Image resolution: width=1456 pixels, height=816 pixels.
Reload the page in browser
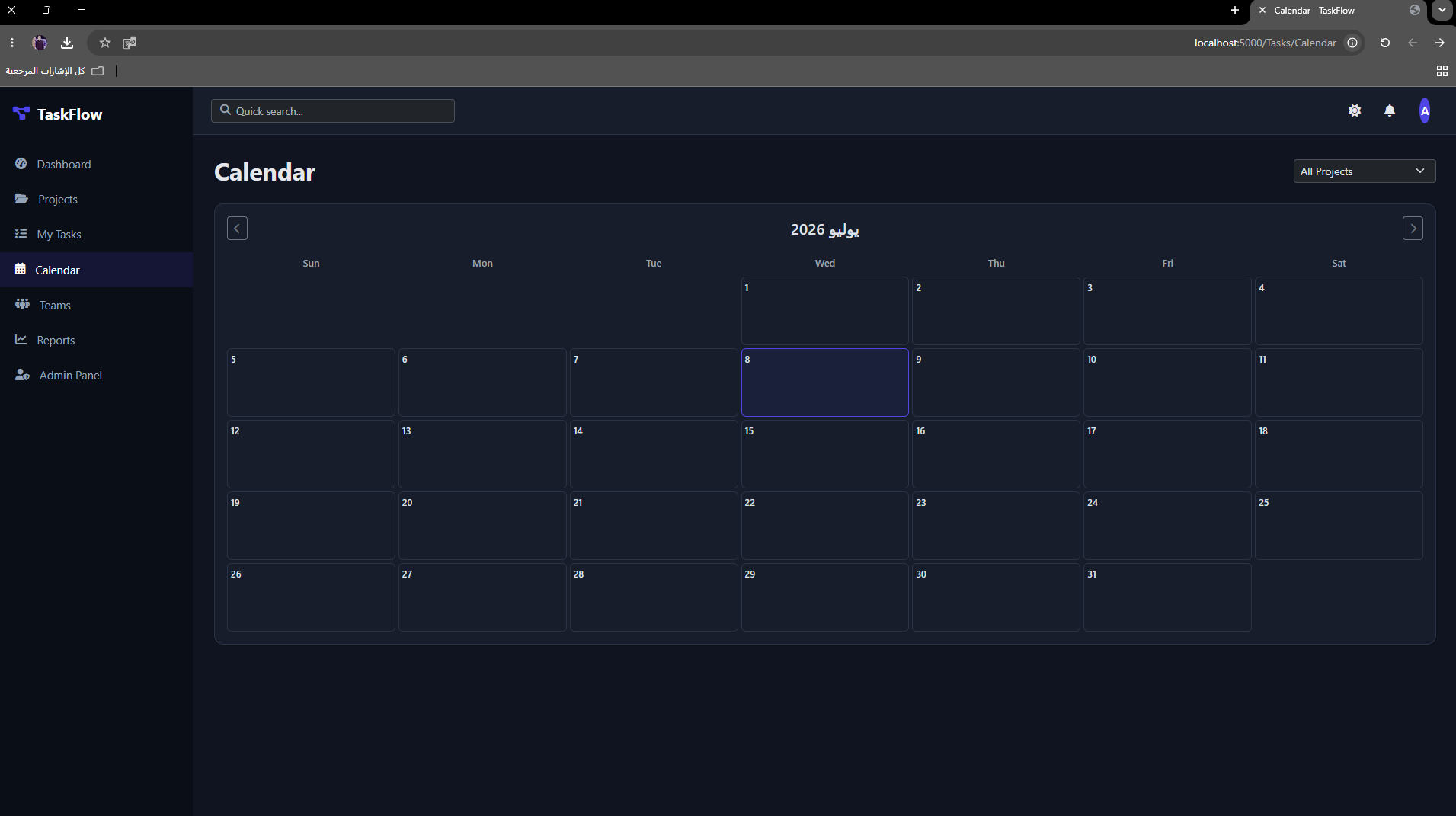click(x=1385, y=43)
